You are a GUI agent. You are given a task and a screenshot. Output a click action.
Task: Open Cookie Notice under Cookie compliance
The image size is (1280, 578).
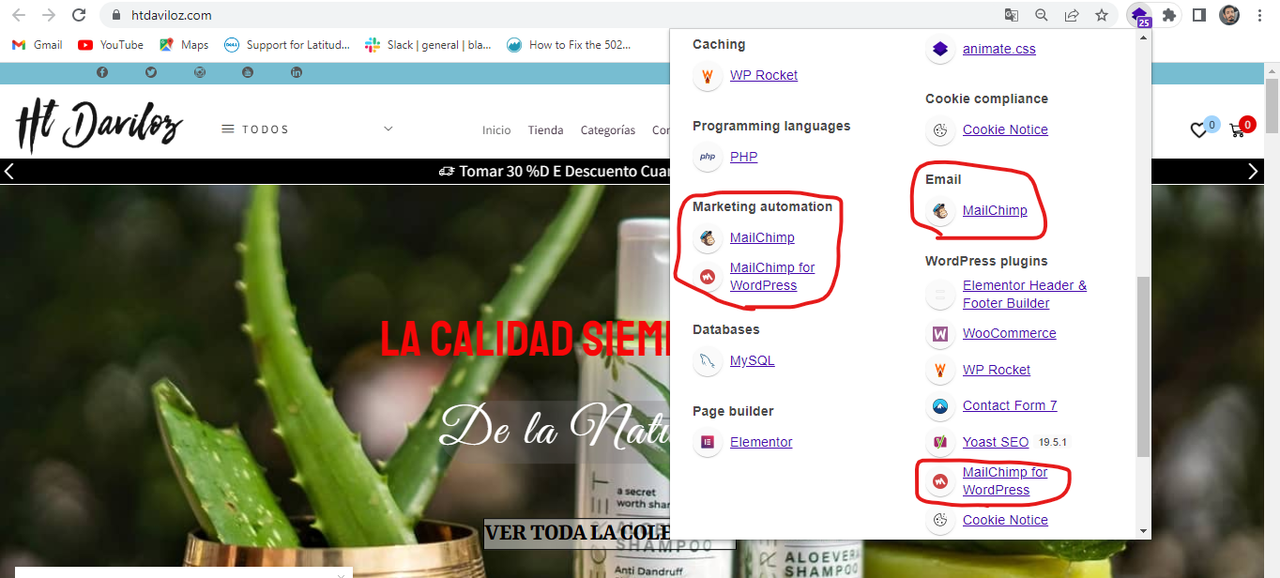point(1005,130)
